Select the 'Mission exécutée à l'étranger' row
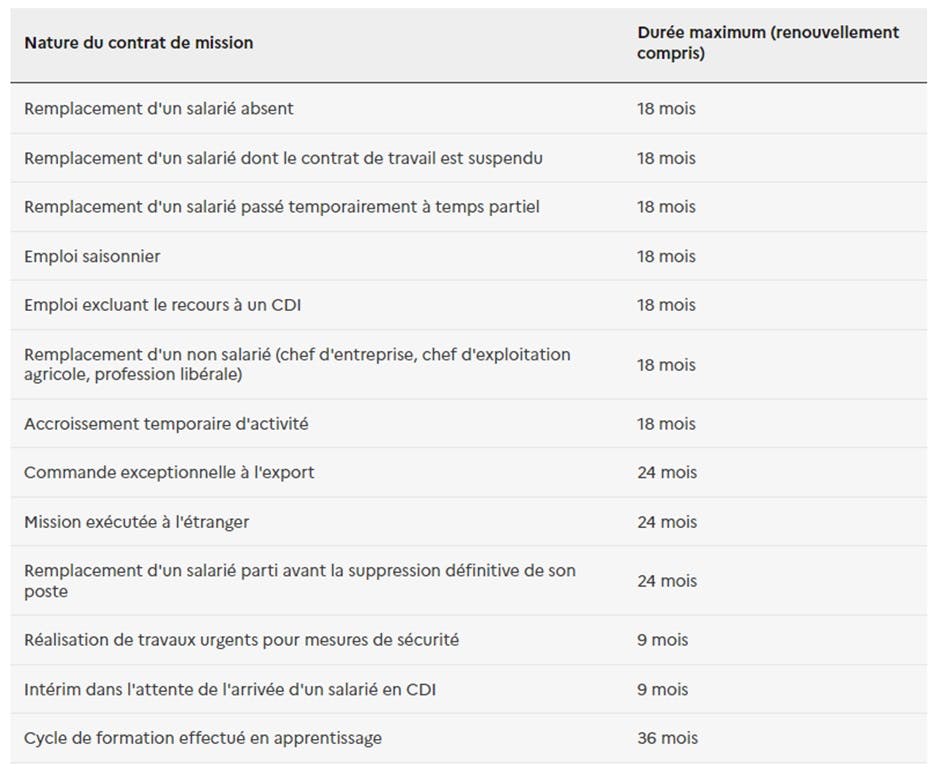 click(x=469, y=522)
